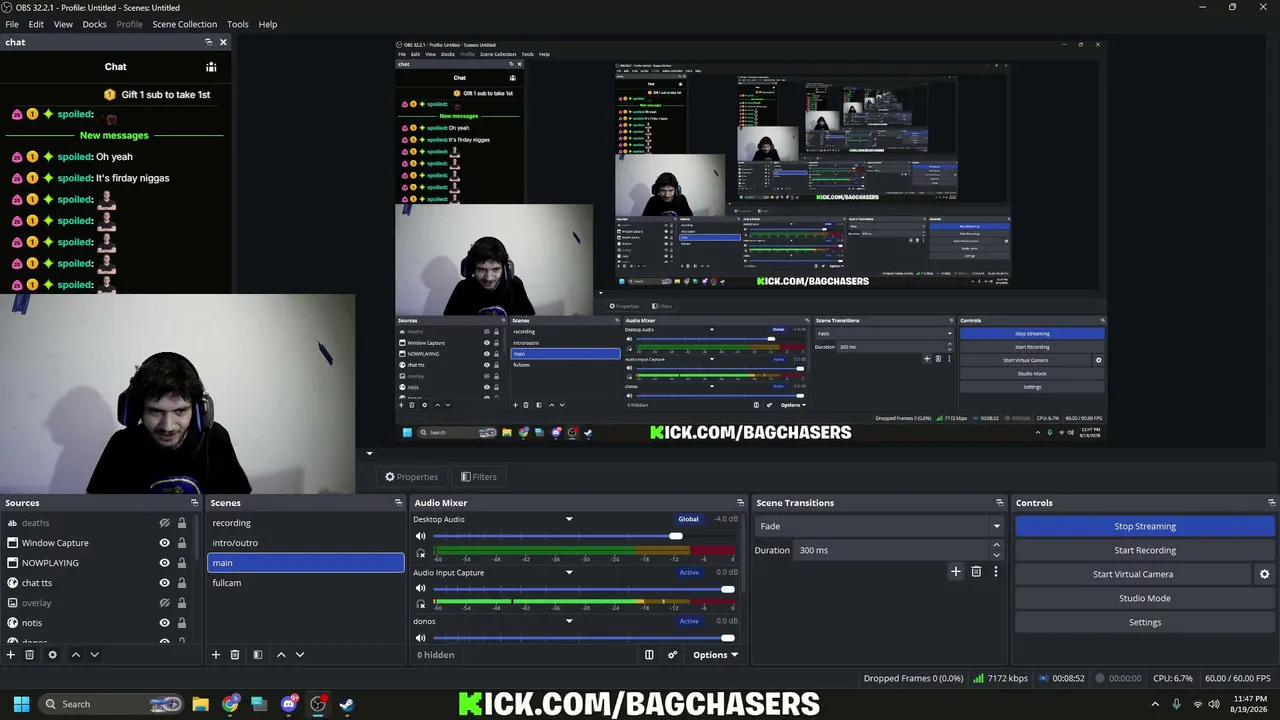1280x720 pixels.
Task: Open Settings from Controls panel
Action: click(1145, 622)
